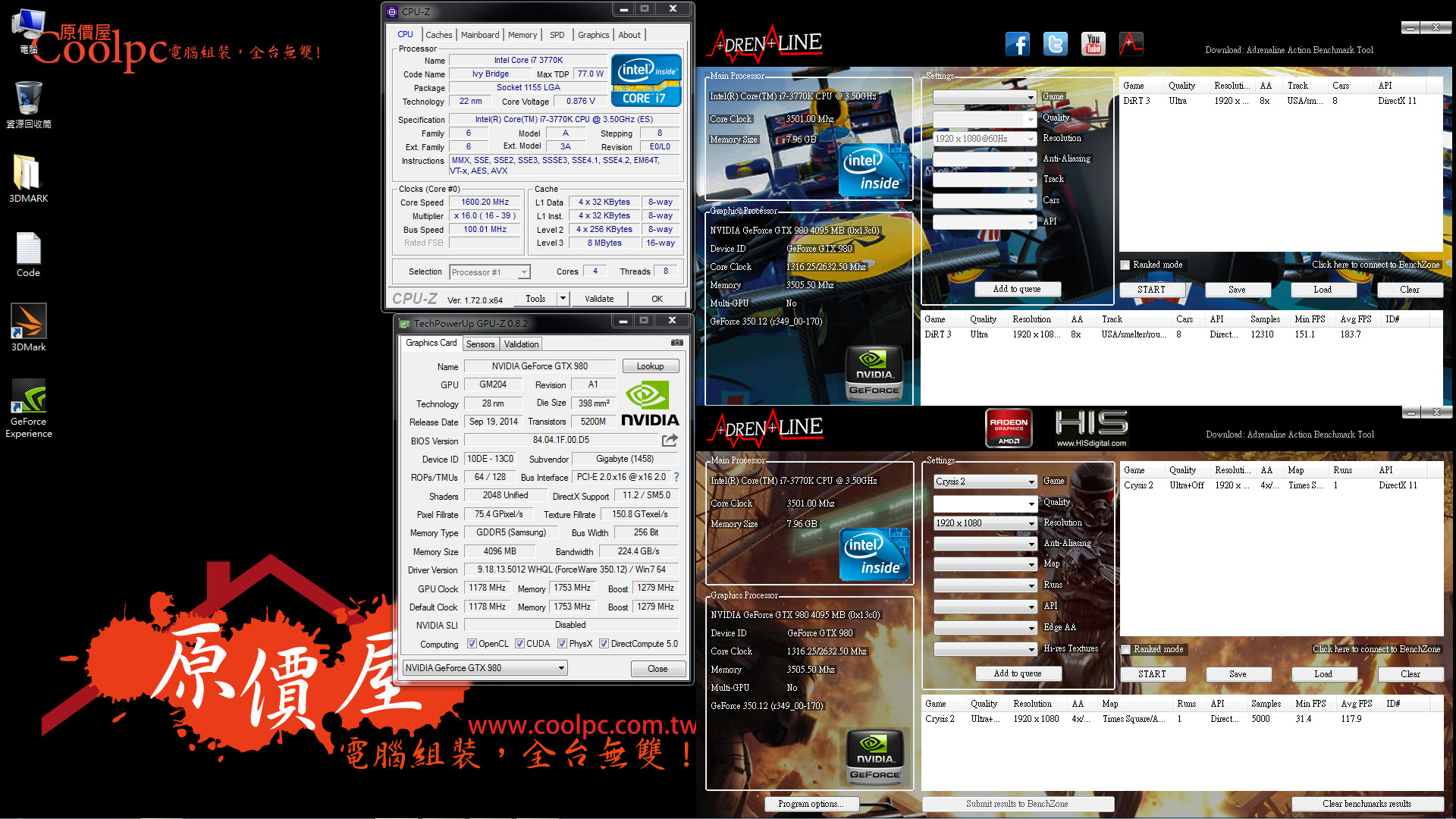Click NVIDIA GeForce badge in top Adrenaline
1456x819 pixels.
click(x=874, y=373)
